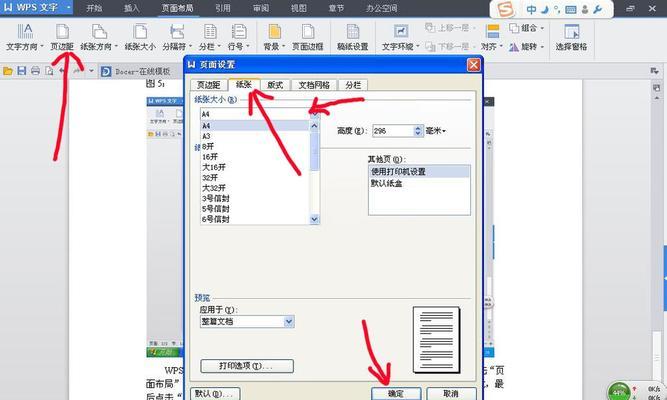Open the 页面边框 page border tool
This screenshot has width=667, height=400.
click(x=308, y=37)
